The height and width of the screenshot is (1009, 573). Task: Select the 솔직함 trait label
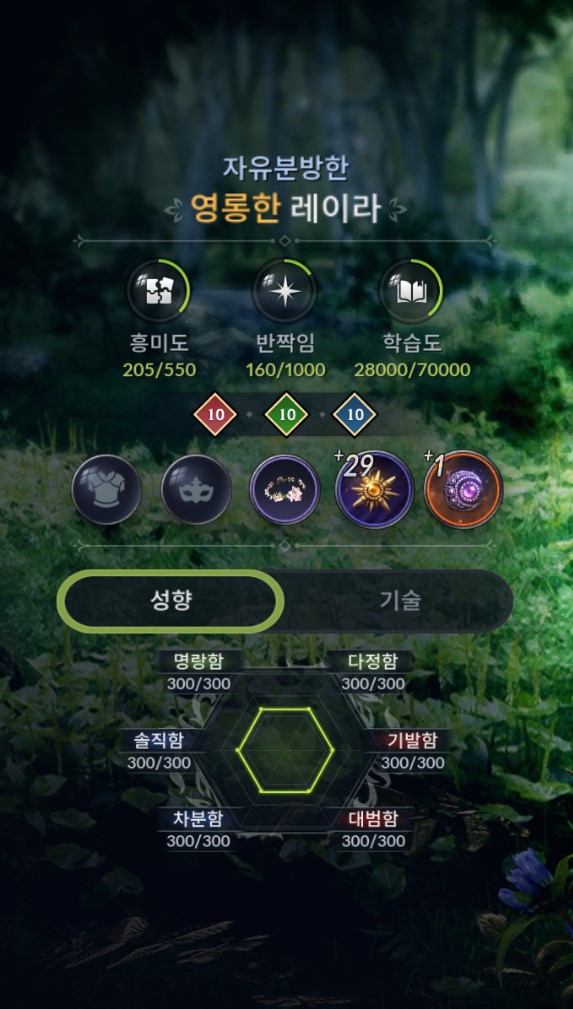(x=158, y=741)
